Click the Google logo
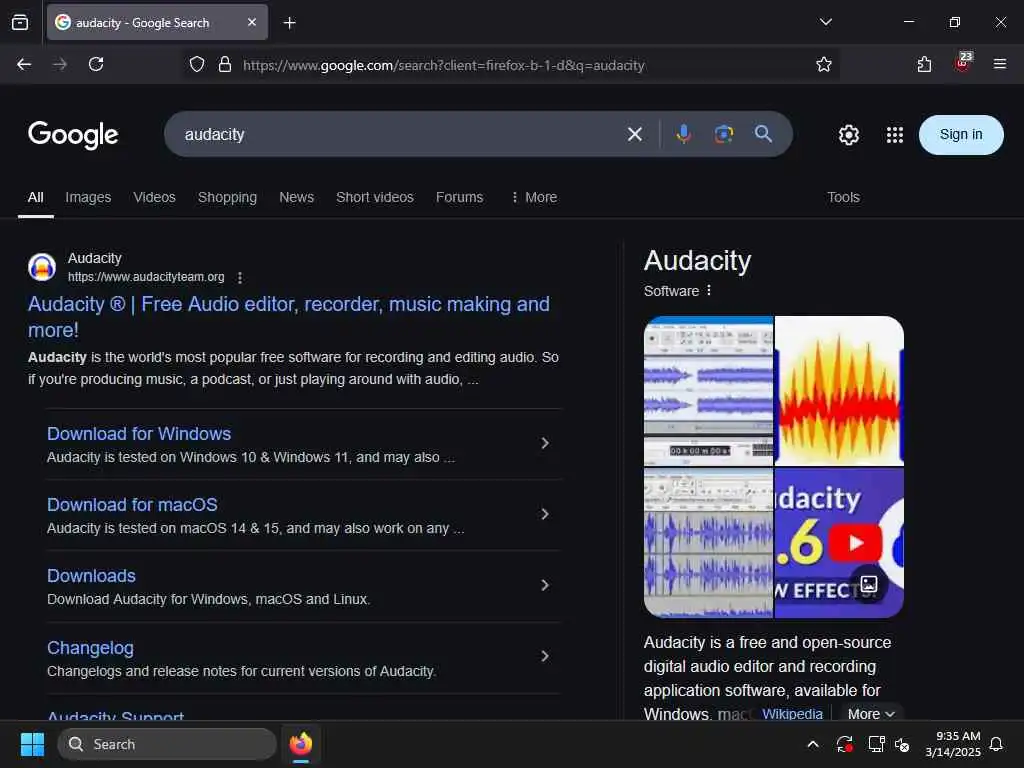Viewport: 1024px width, 768px height. point(73,135)
